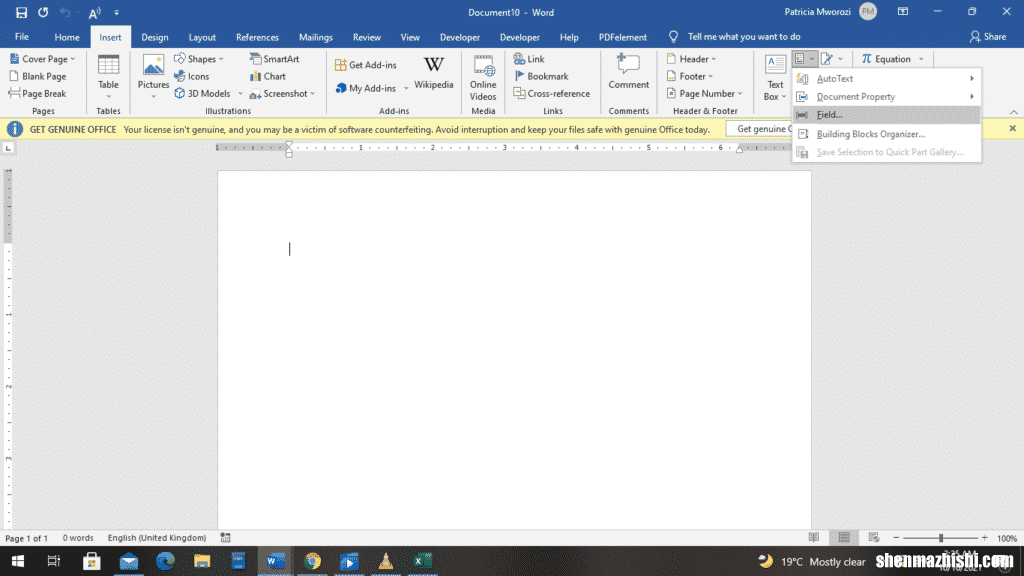This screenshot has width=1024, height=576.
Task: Switch to Read Mode view
Action: 814,537
